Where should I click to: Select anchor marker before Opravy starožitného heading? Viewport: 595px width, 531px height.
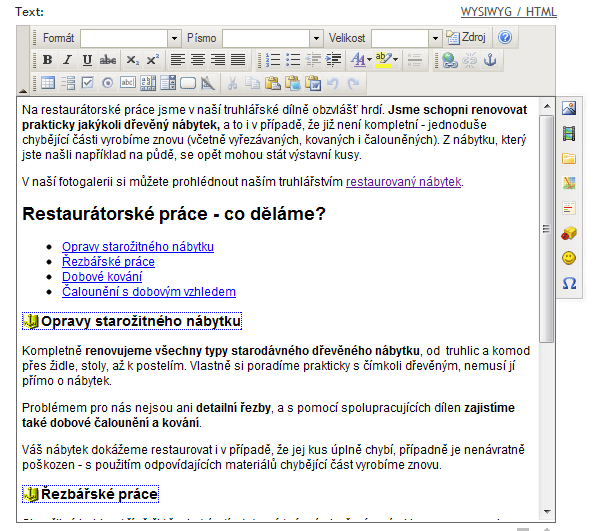point(30,321)
